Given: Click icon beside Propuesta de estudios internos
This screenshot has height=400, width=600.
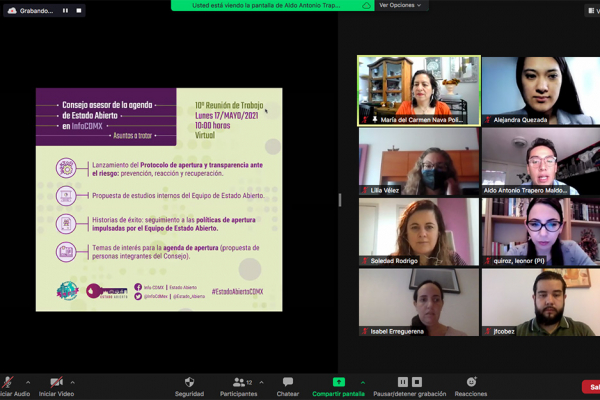Looking at the screenshot, I should click(x=66, y=196).
